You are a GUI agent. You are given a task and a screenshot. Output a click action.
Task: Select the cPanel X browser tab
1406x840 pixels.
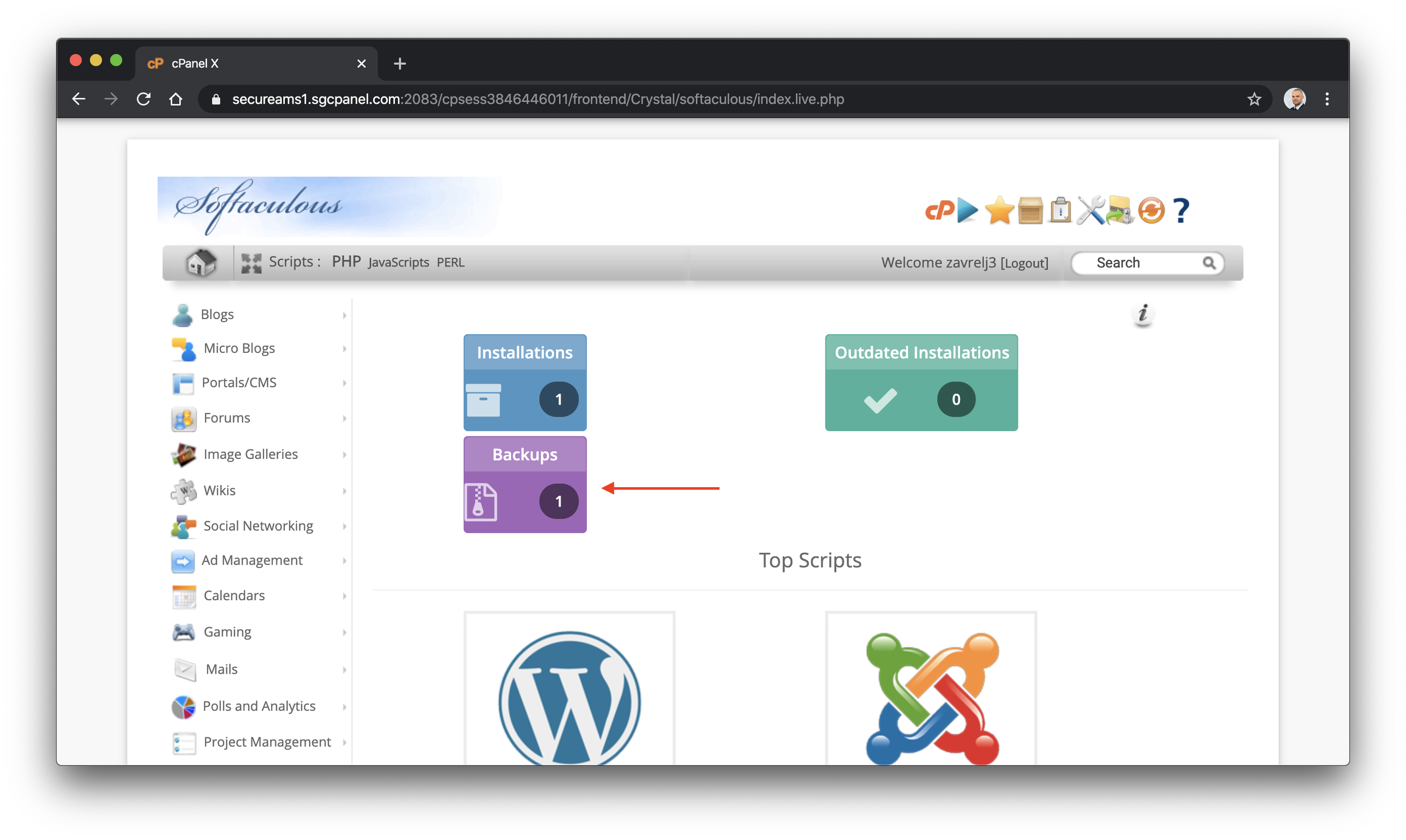[x=256, y=64]
